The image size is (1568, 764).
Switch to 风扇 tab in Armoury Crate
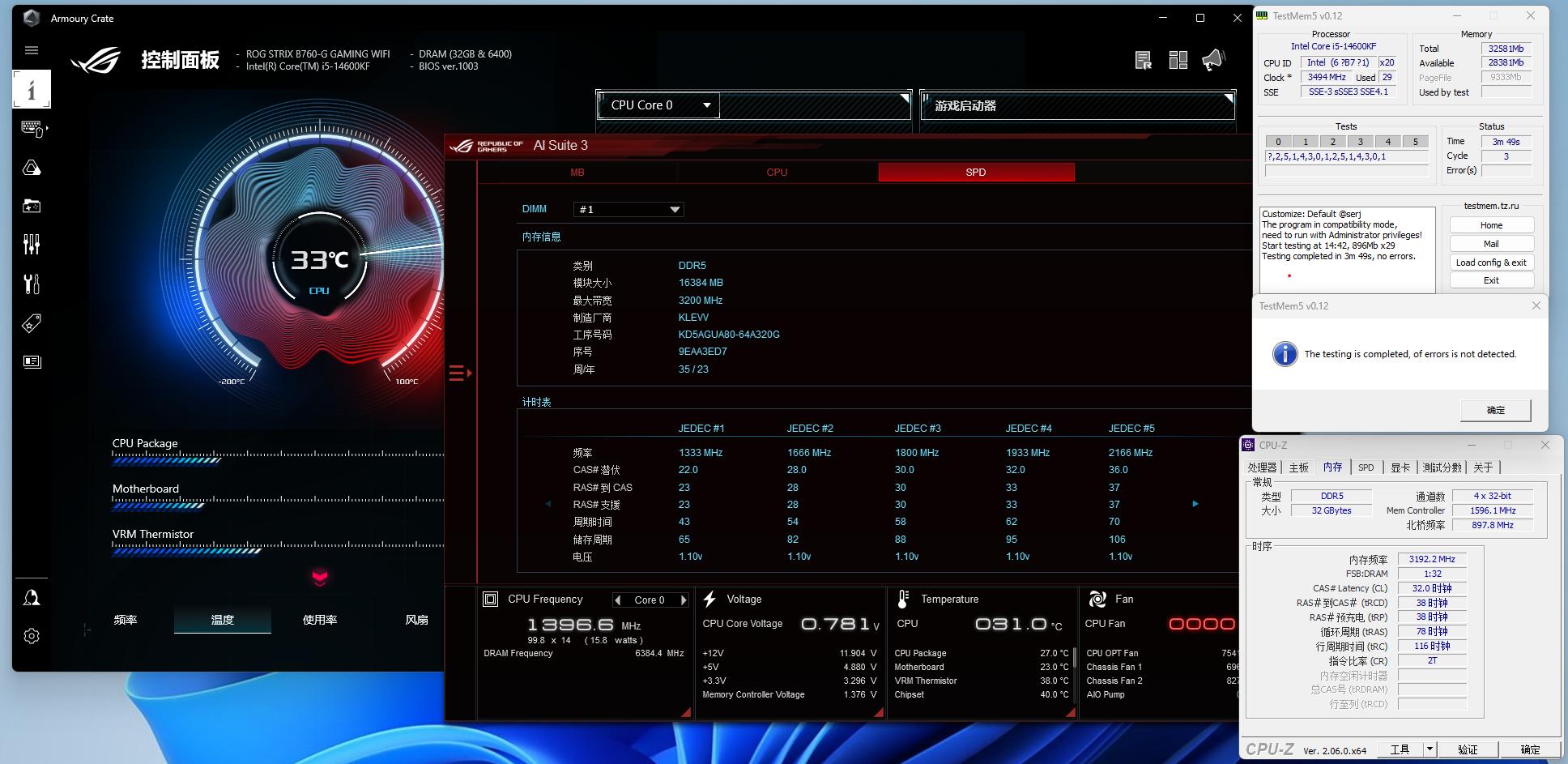[x=416, y=620]
